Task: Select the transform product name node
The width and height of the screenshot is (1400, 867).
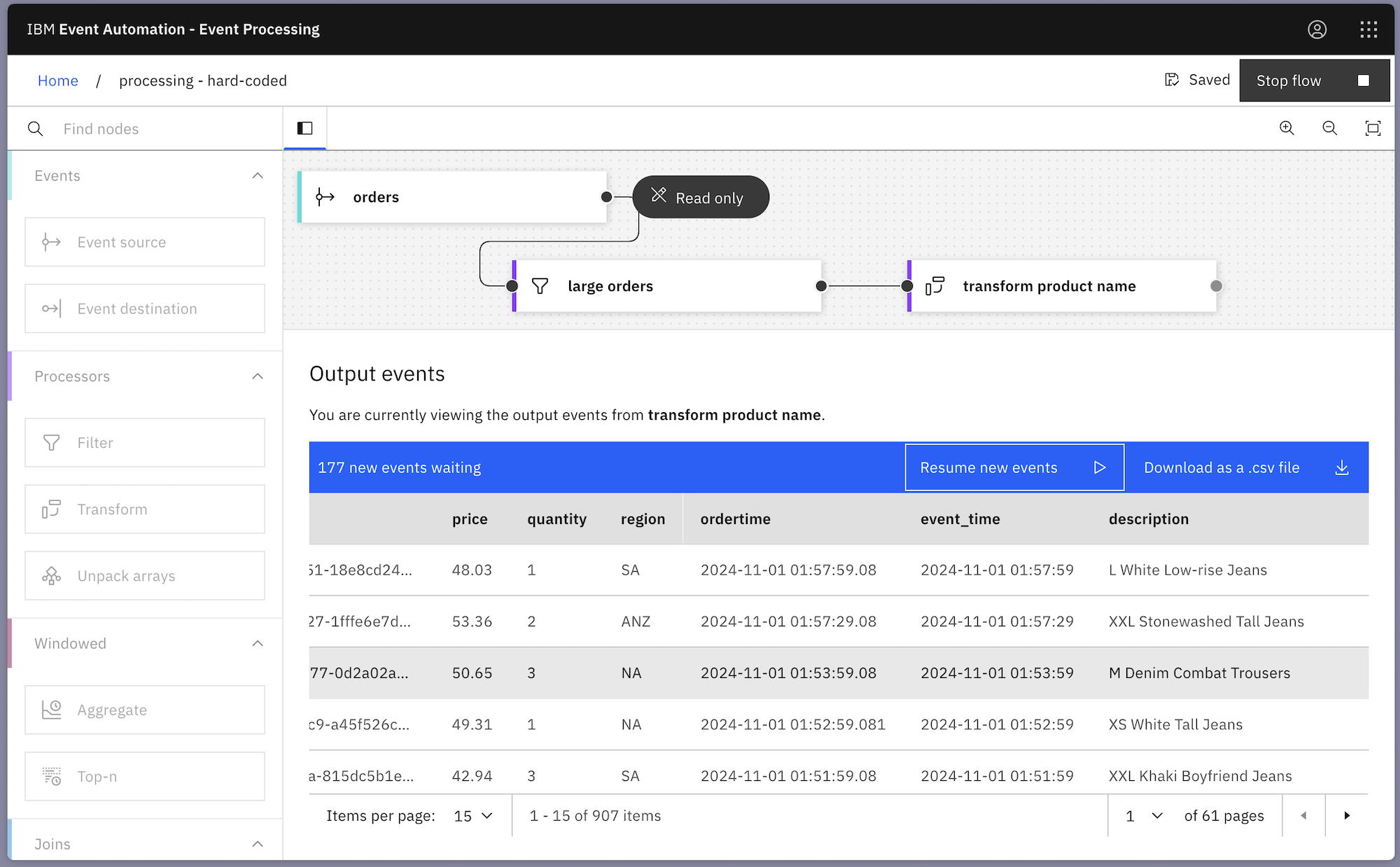Action: 1060,286
